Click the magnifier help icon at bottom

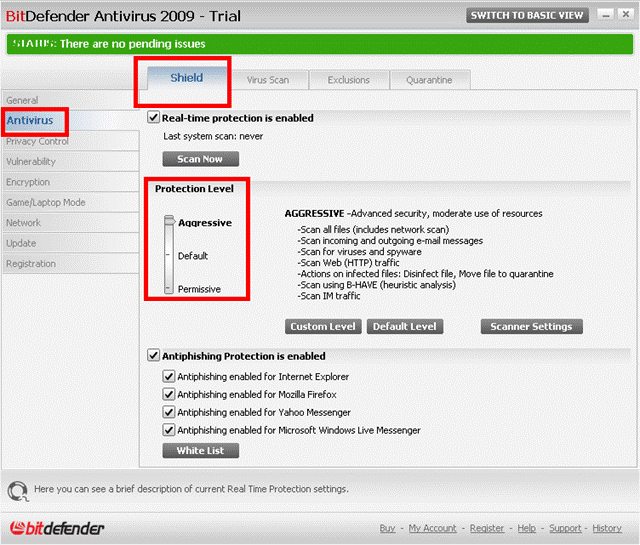click(x=17, y=490)
